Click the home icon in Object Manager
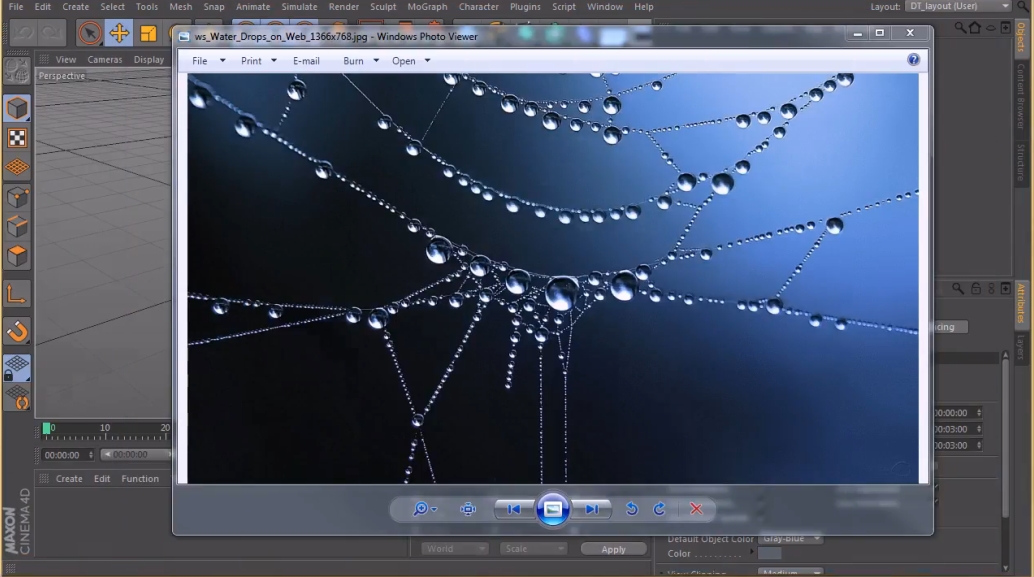1034x577 pixels. click(x=975, y=28)
